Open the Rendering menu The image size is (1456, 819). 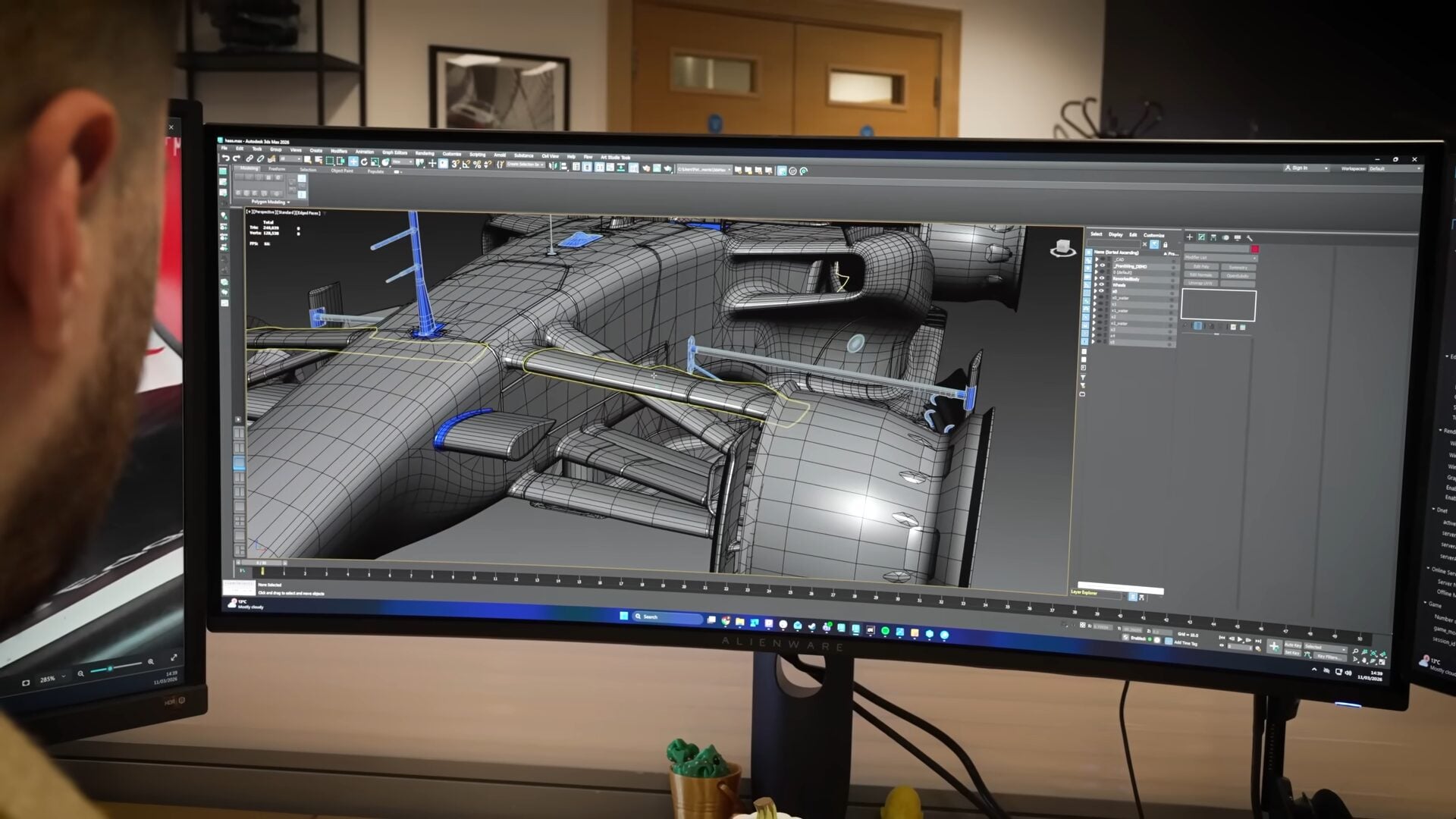(x=425, y=153)
